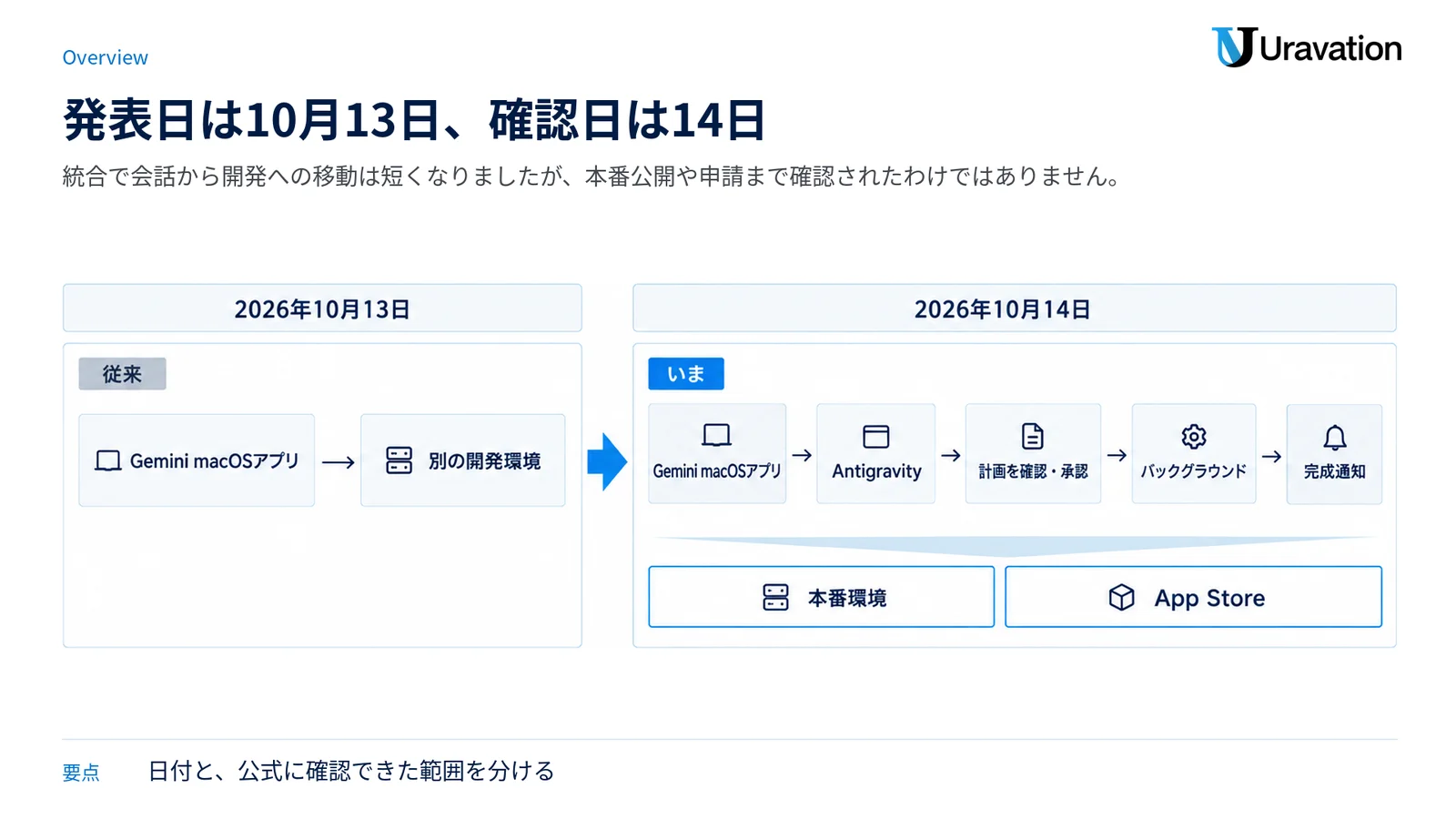Image resolution: width=1456 pixels, height=819 pixels.
Task: Click the "Overview" section label
Action: [106, 57]
